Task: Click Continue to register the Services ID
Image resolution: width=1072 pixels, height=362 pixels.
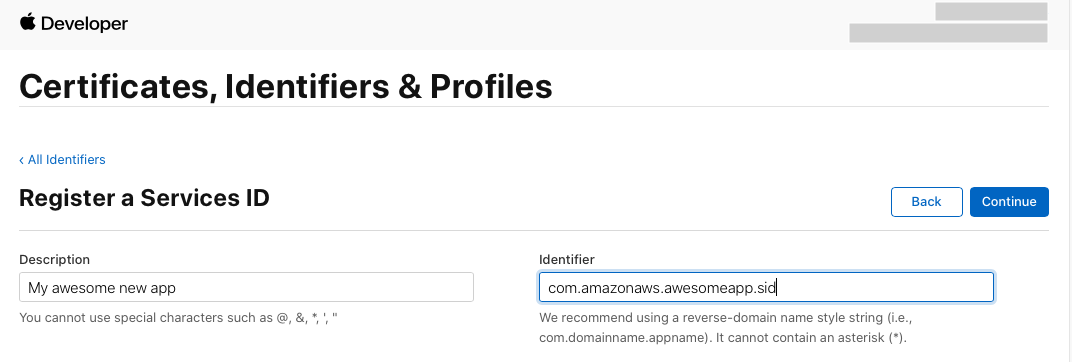Action: pyautogui.click(x=1009, y=202)
